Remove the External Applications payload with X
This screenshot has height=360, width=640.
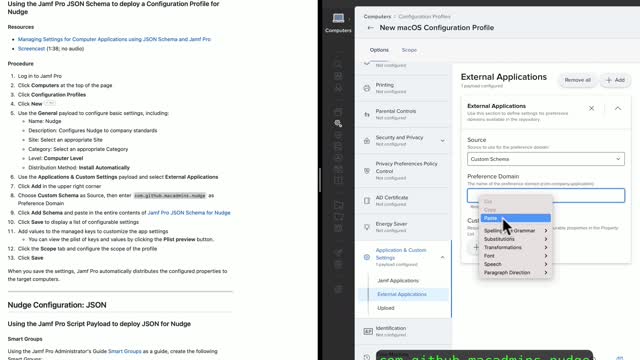591,108
